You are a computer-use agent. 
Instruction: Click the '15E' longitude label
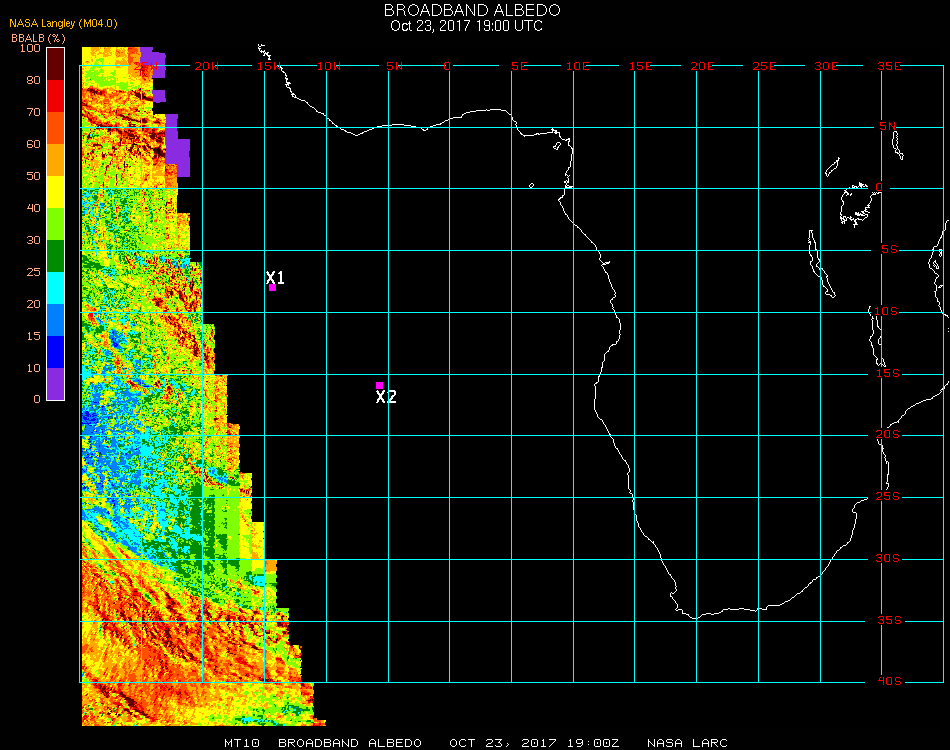[640, 66]
